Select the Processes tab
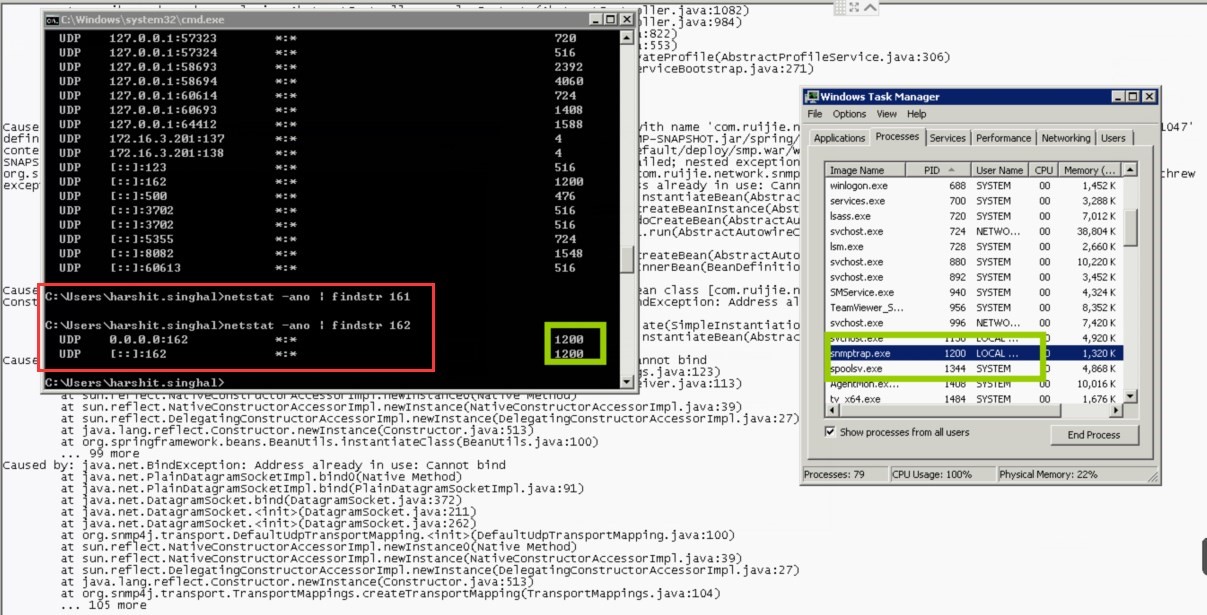This screenshot has width=1207, height=615. click(897, 137)
